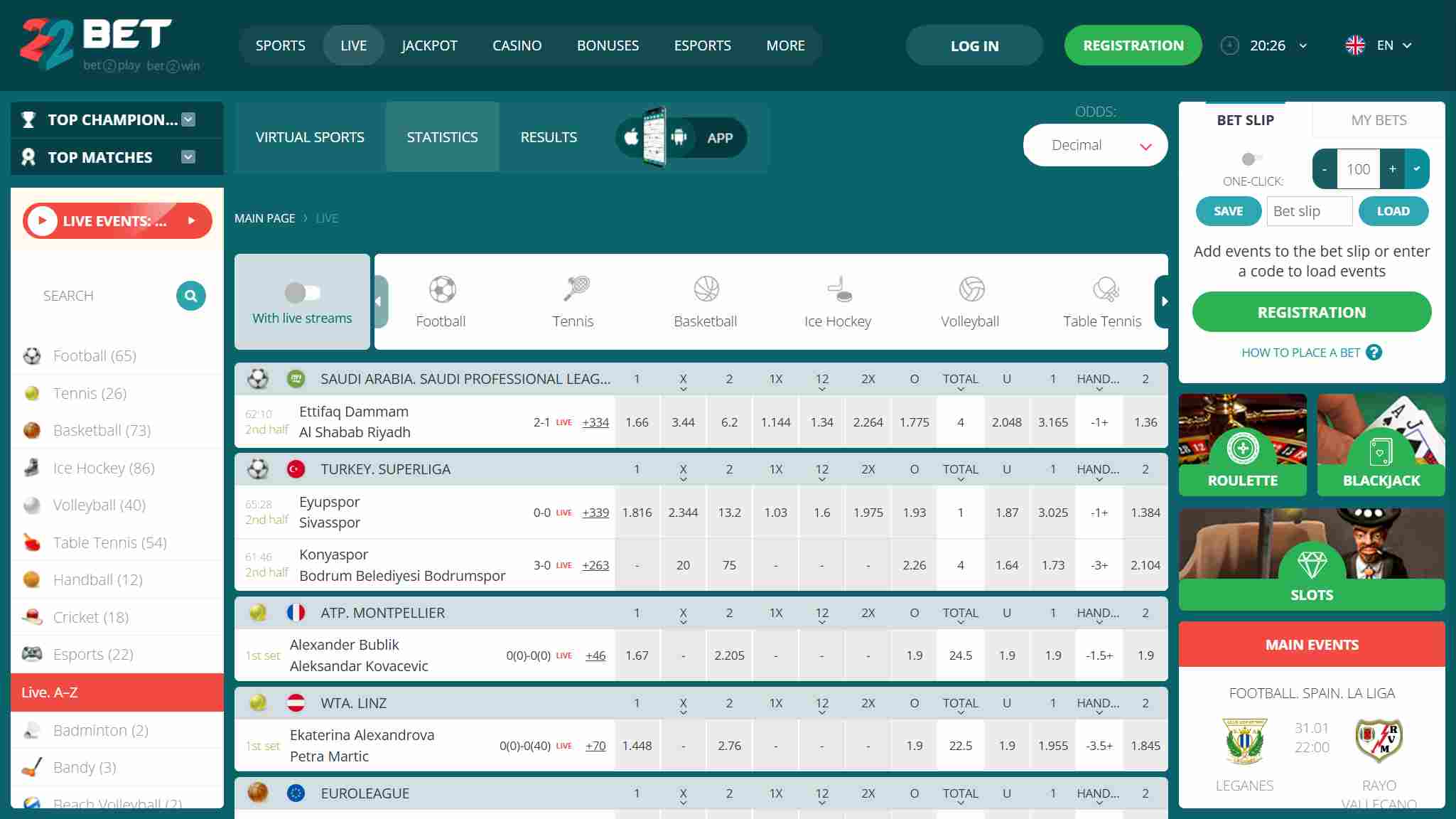The image size is (1456, 819).
Task: Open the Decimal odds format dropdown
Action: [1095, 145]
